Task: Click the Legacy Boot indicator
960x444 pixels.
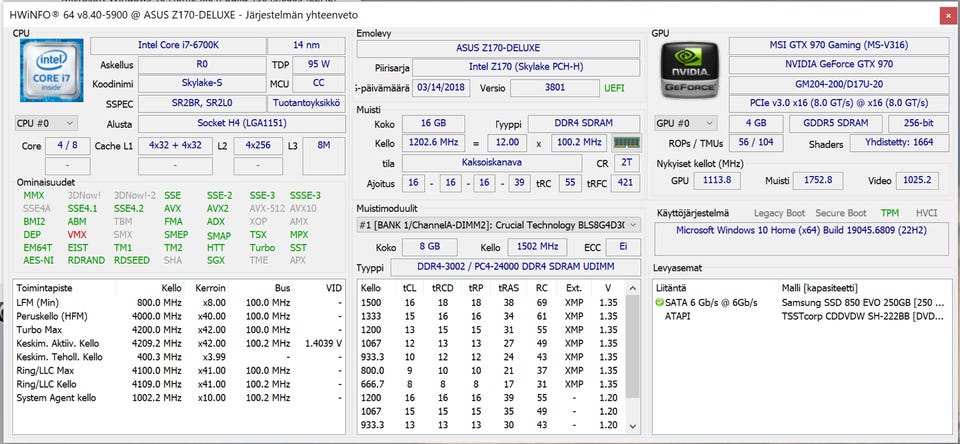Action: pos(779,213)
